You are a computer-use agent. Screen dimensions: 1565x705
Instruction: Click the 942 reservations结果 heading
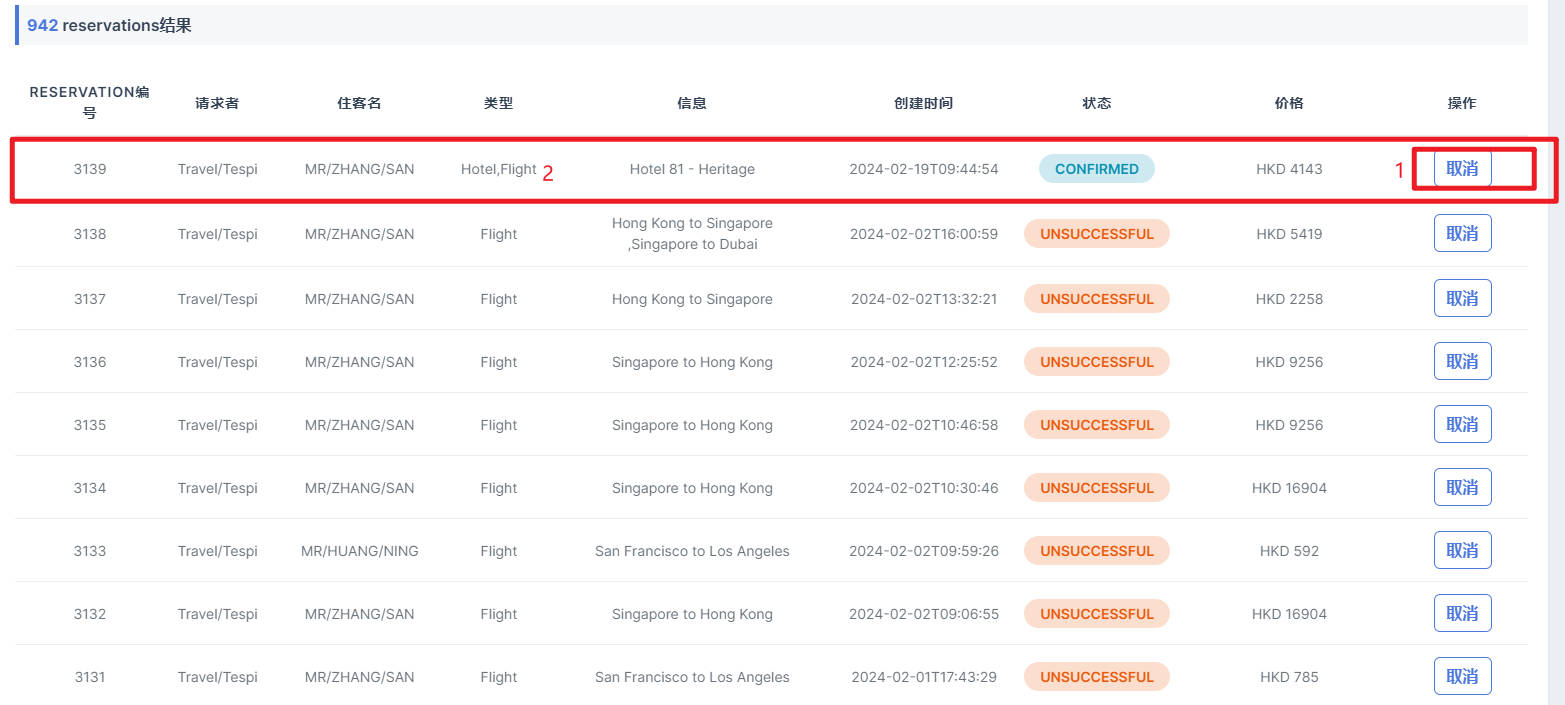click(109, 26)
